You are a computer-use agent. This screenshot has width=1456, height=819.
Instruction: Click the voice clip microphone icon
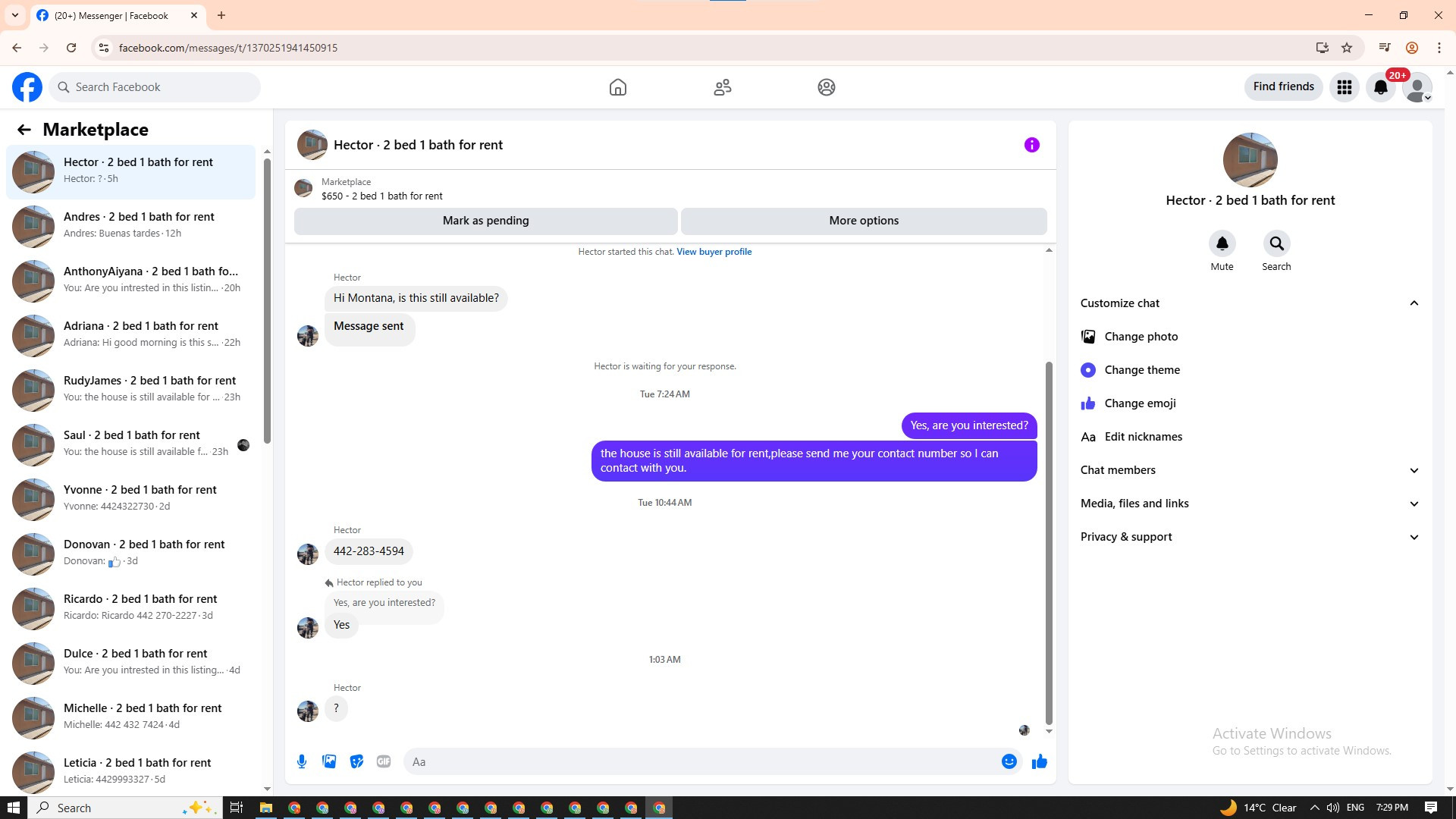pyautogui.click(x=302, y=761)
